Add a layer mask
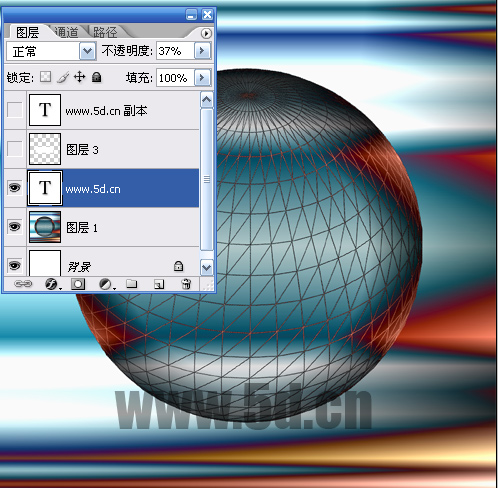The width and height of the screenshot is (498, 488). [78, 284]
